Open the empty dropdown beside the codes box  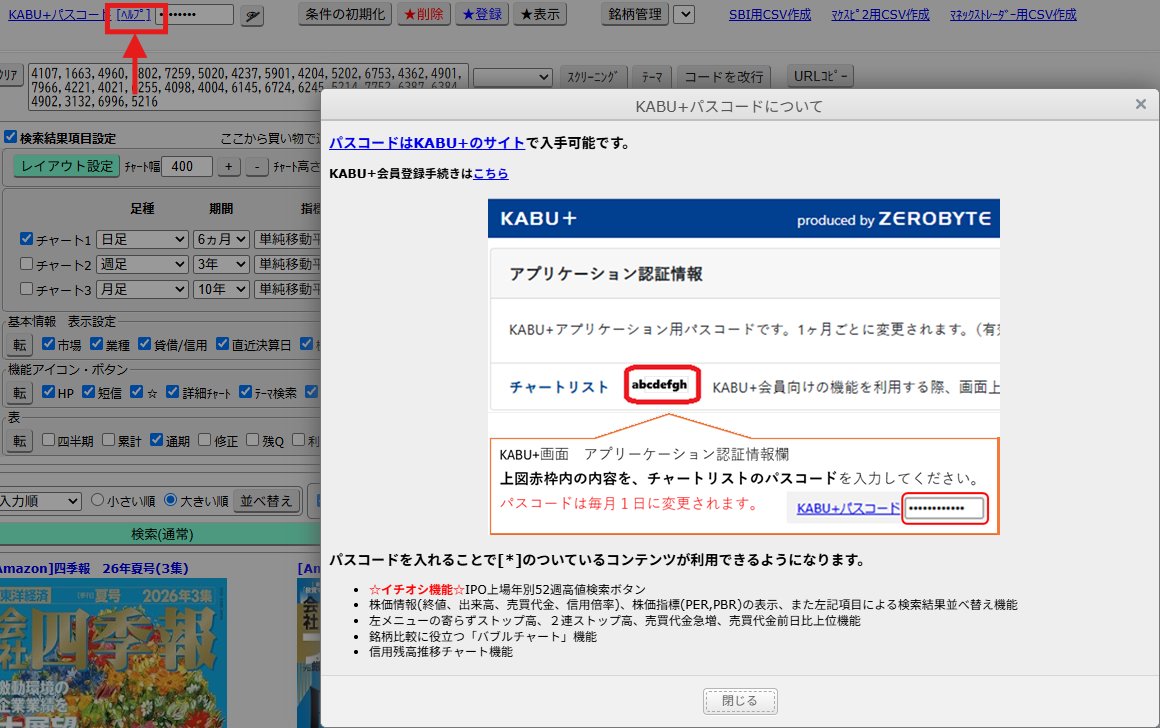[513, 77]
